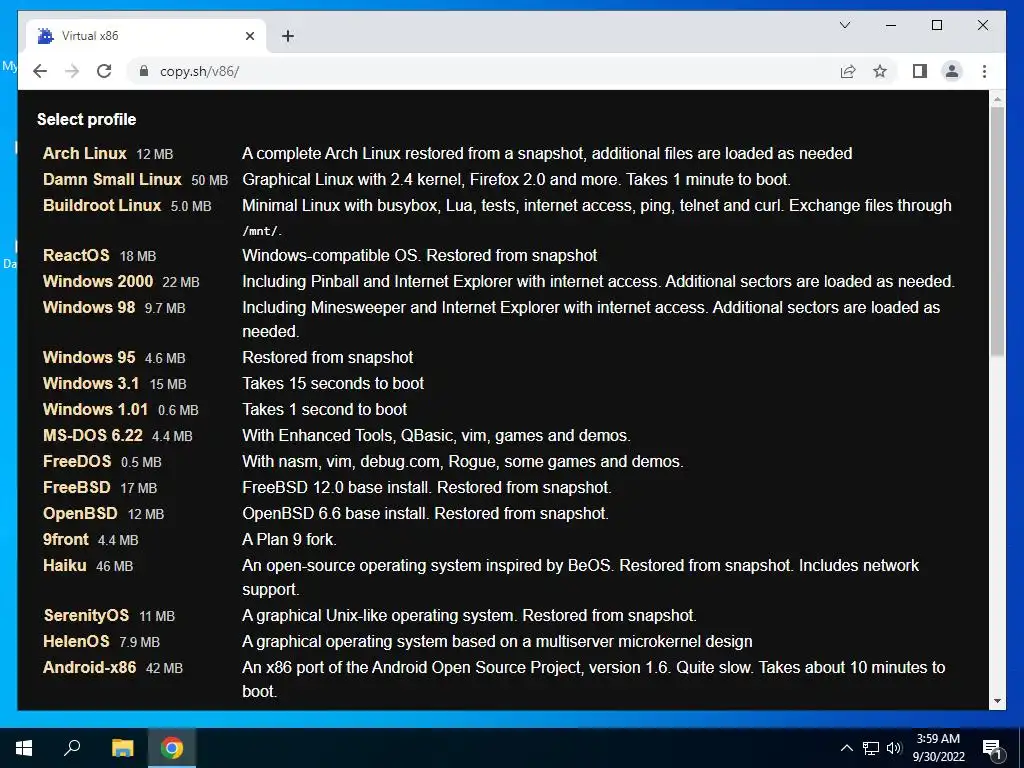Open network status in system tray
The height and width of the screenshot is (768, 1024).
tap(871, 748)
